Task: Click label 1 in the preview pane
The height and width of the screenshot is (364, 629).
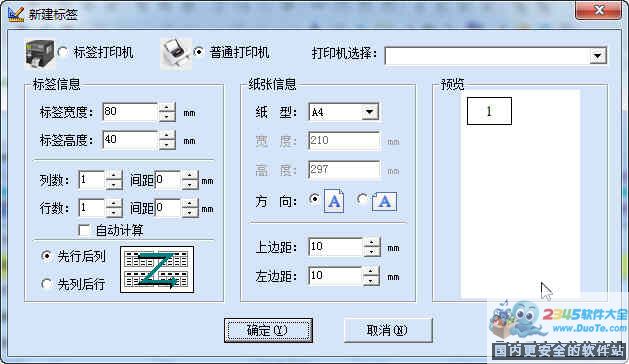Action: (x=489, y=111)
